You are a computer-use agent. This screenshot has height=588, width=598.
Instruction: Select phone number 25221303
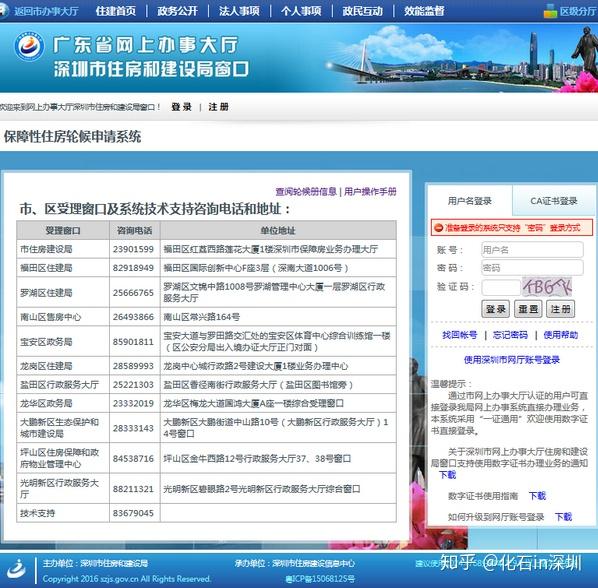pyautogui.click(x=133, y=384)
